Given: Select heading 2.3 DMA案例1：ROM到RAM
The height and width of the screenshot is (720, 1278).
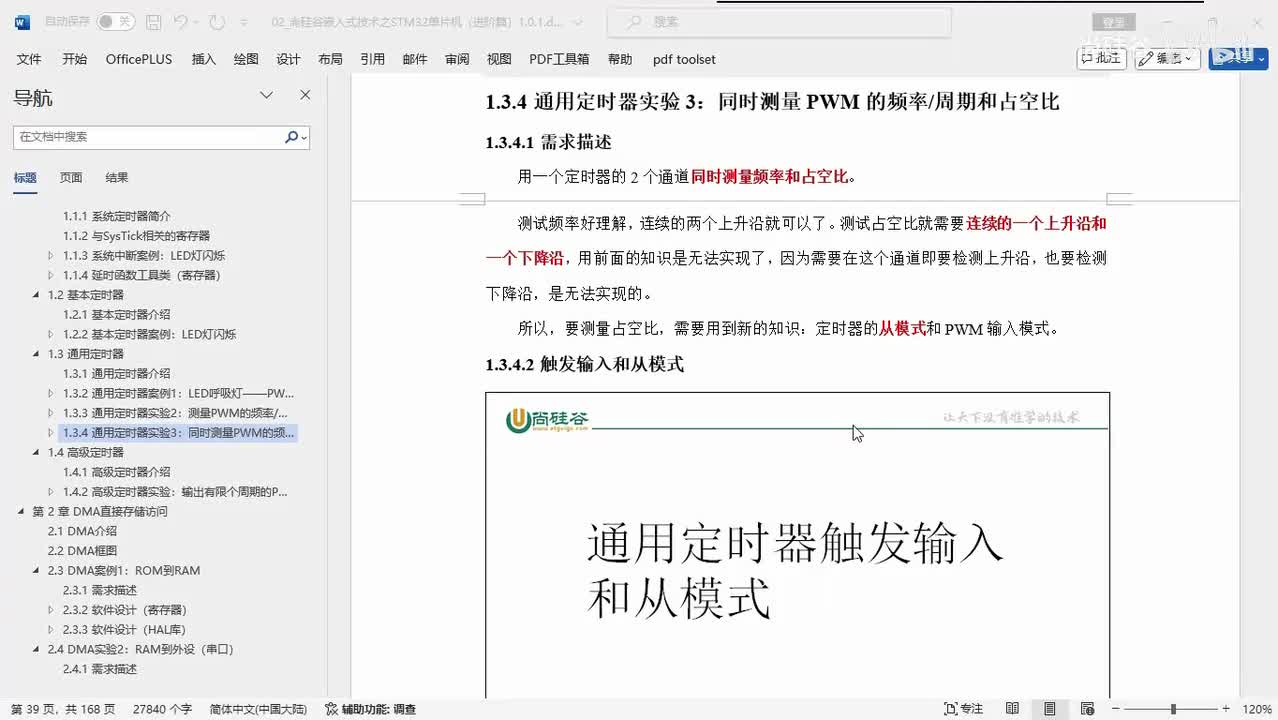Looking at the screenshot, I should pos(124,570).
